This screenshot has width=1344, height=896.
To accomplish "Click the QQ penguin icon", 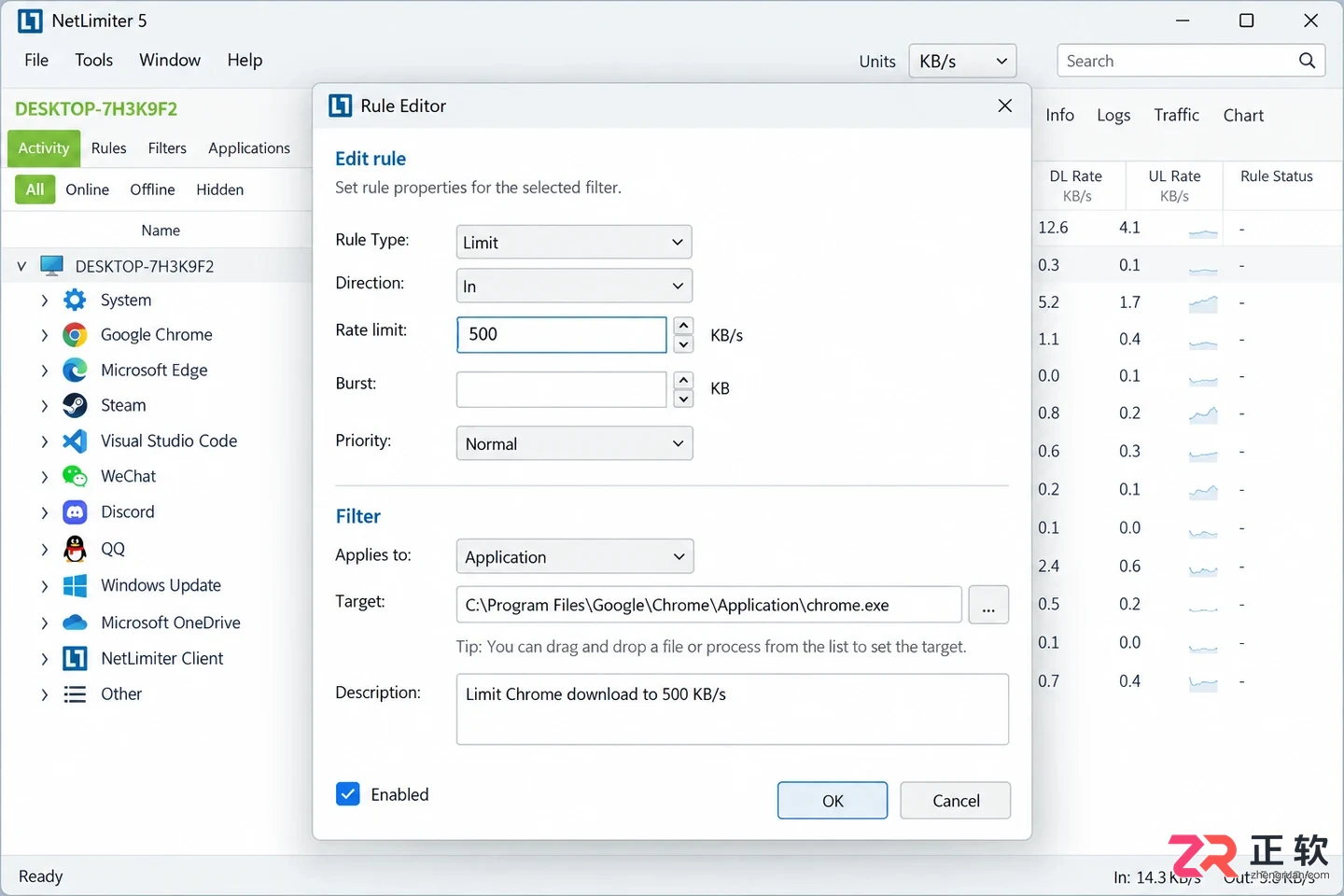I will click(x=75, y=549).
